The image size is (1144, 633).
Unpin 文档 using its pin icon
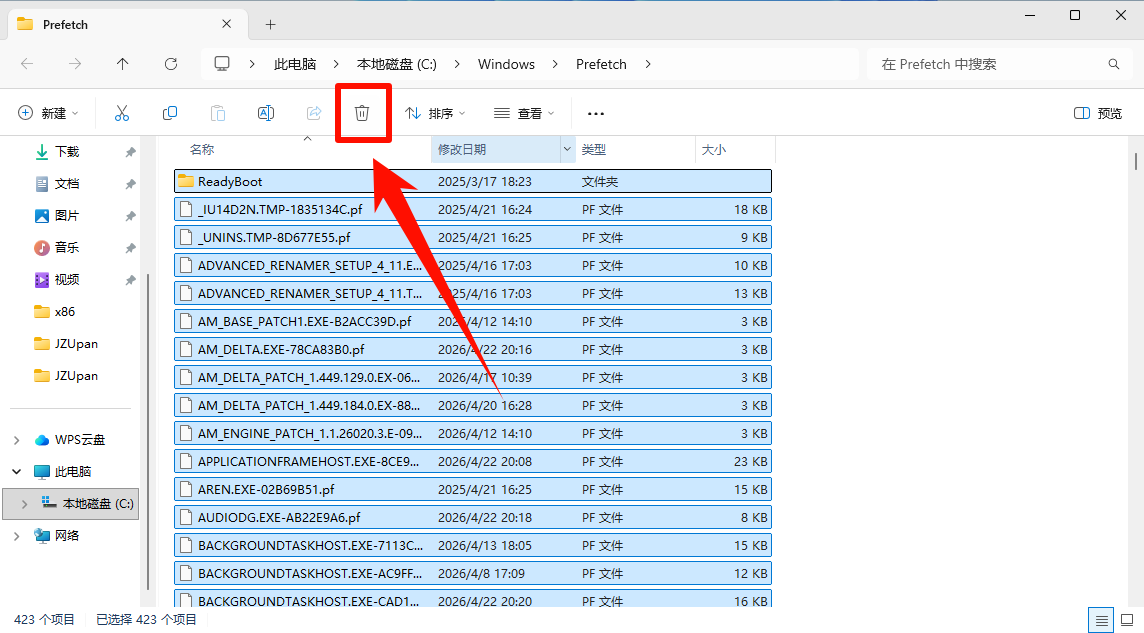tap(131, 184)
